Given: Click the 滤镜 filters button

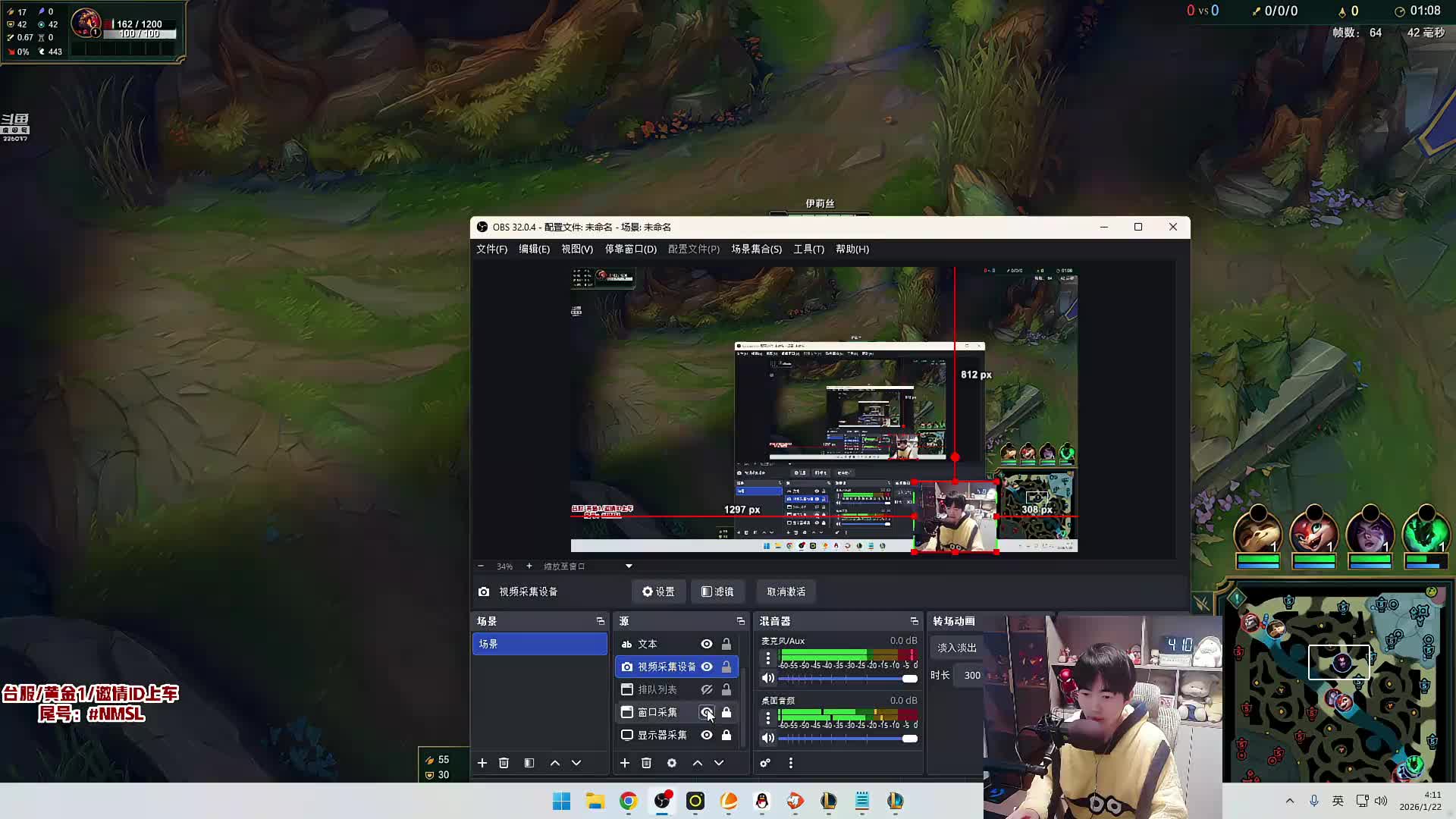Looking at the screenshot, I should coord(717,591).
